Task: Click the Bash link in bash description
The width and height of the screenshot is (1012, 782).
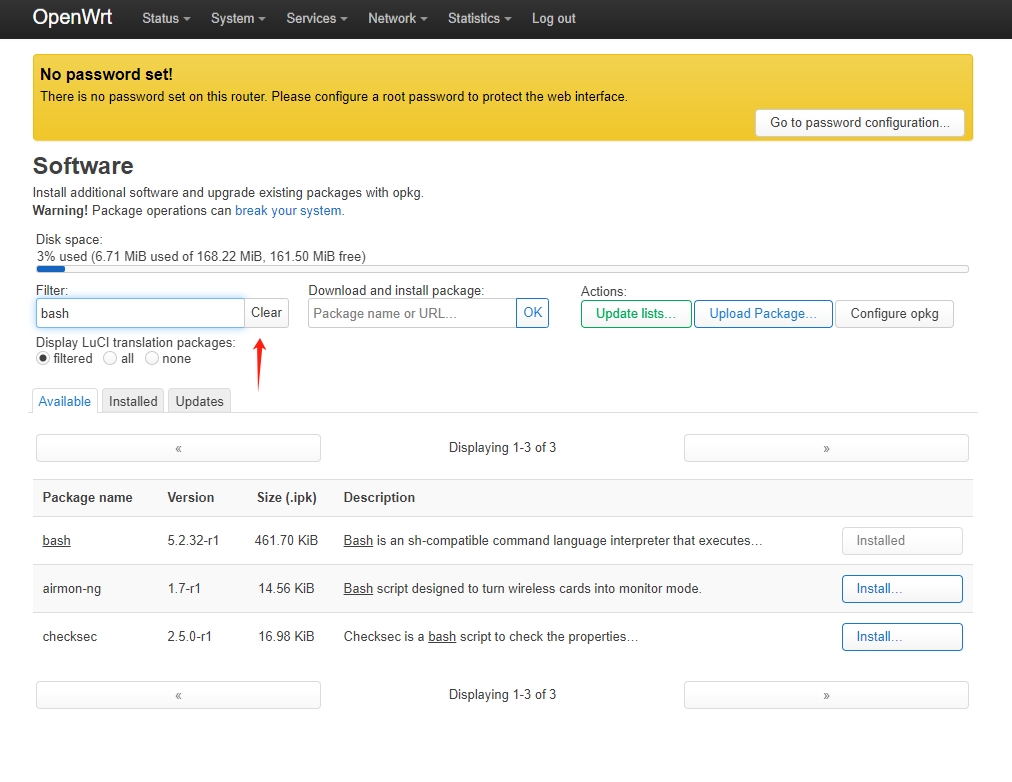Action: [x=358, y=540]
